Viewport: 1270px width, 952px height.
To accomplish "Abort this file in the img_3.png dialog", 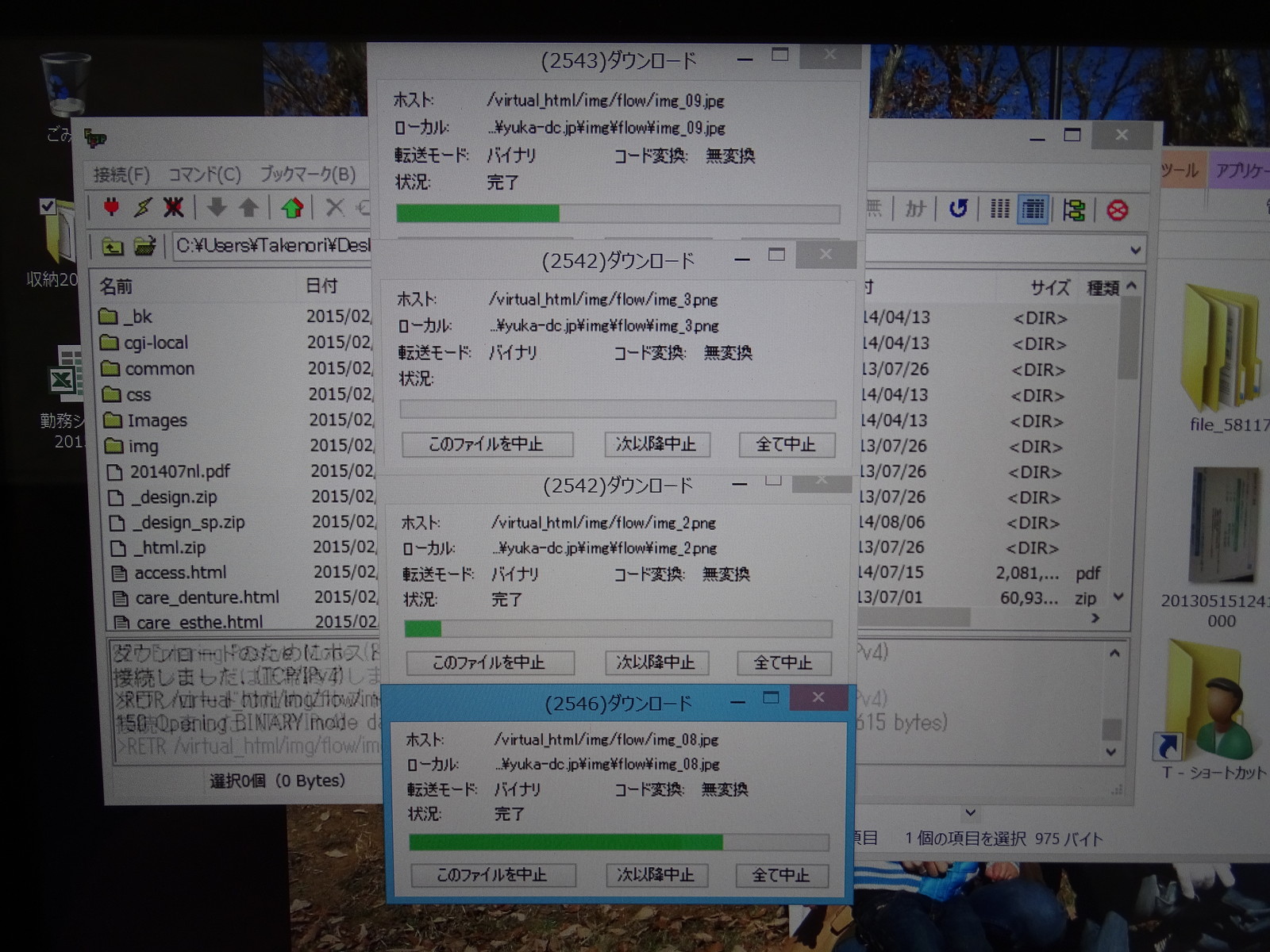I will pos(487,444).
